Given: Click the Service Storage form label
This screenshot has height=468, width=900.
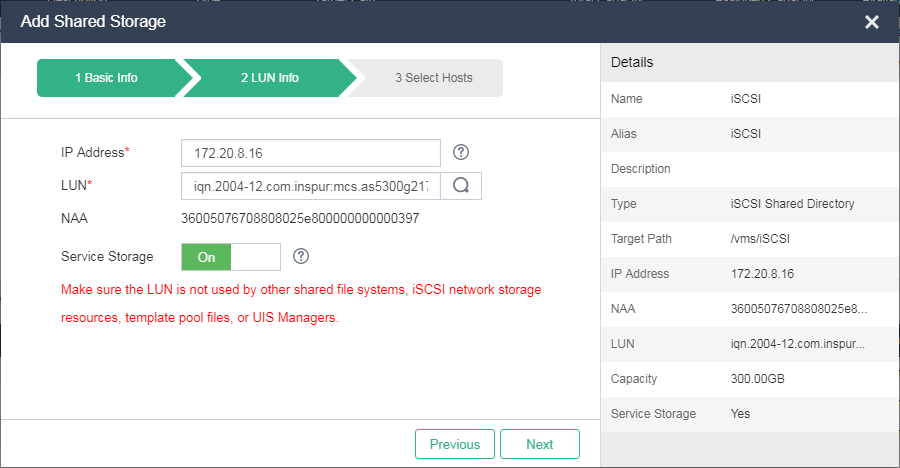Looking at the screenshot, I should 107,257.
